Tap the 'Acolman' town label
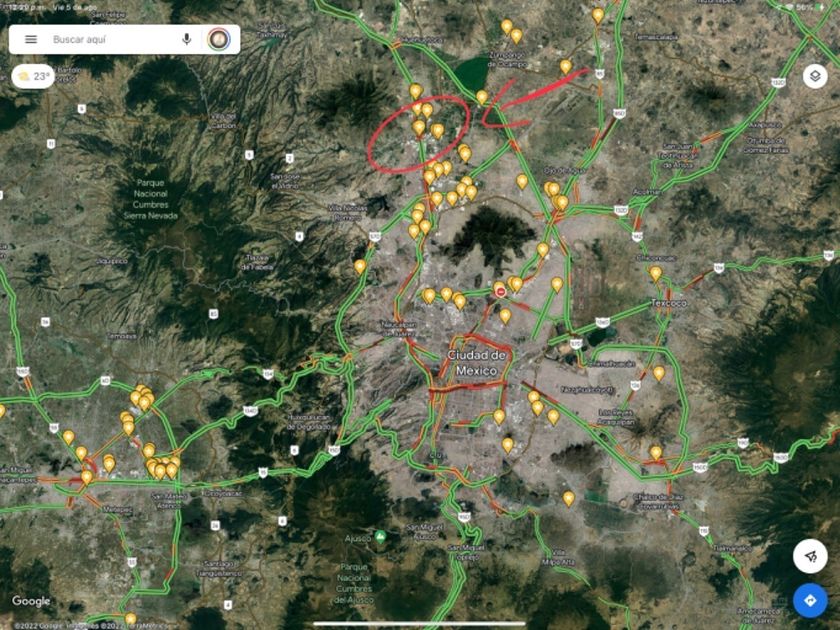Image resolution: width=840 pixels, height=630 pixels. (647, 191)
